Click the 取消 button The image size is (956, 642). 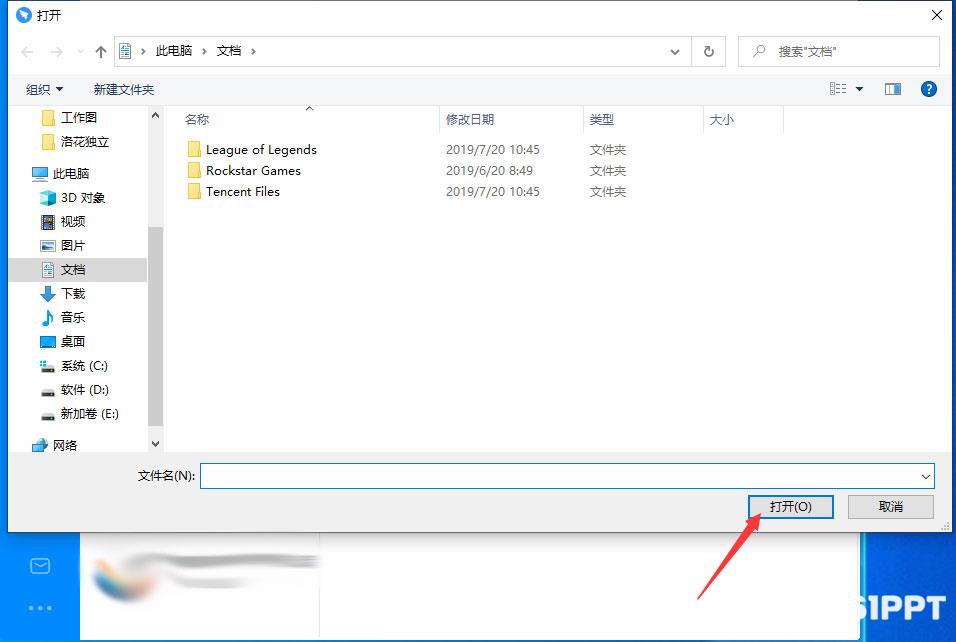(890, 507)
